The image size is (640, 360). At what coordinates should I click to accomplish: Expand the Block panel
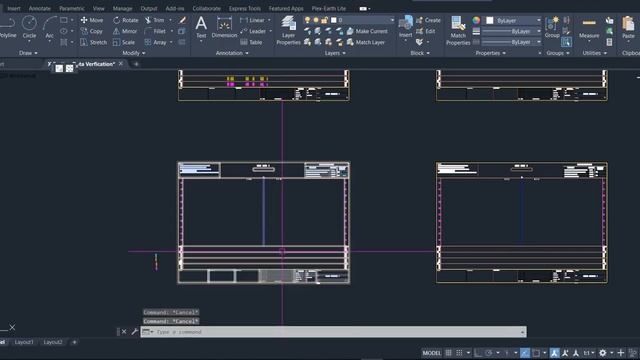(420, 53)
